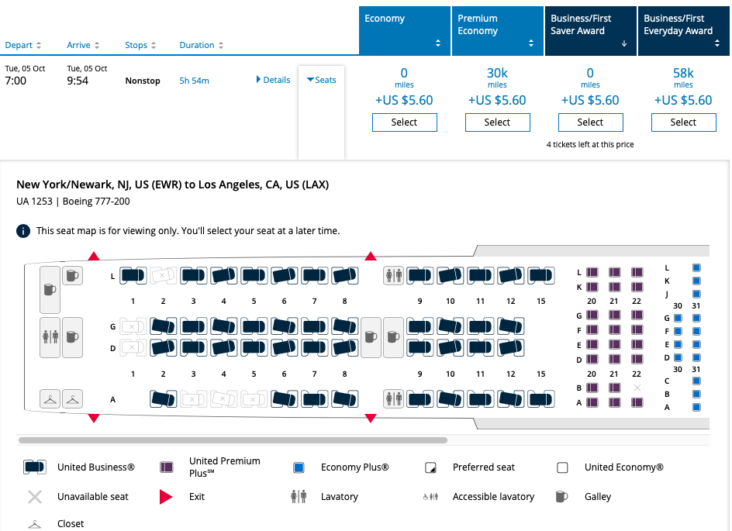Screen dimensions: 732x531
Task: Click business seat 1L in top row
Action: click(x=133, y=276)
